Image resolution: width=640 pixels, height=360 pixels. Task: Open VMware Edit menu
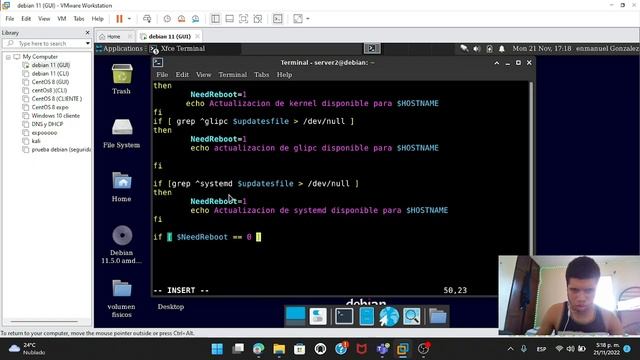click(x=26, y=19)
